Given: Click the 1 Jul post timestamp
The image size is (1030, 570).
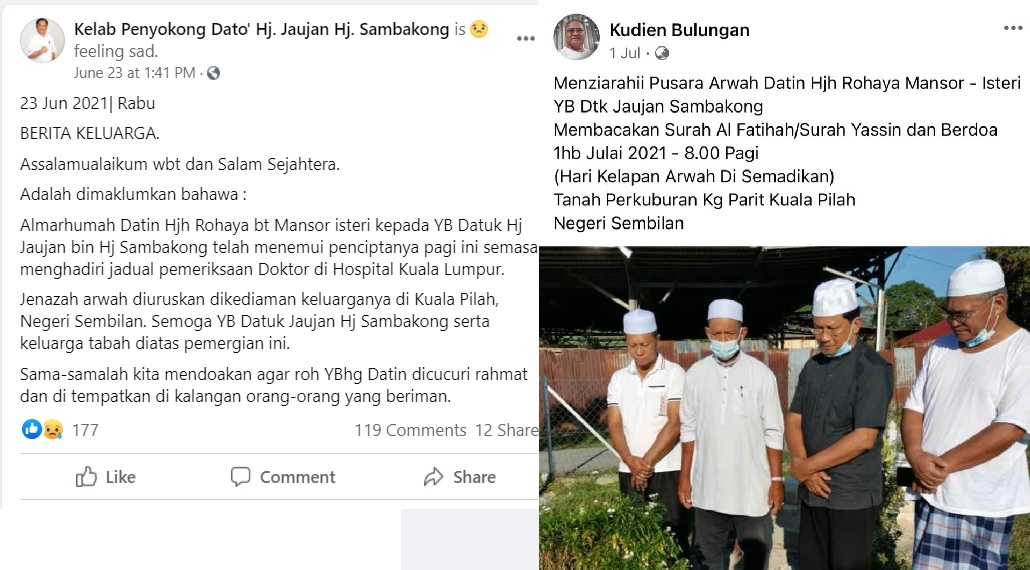Looking at the screenshot, I should [x=625, y=53].
